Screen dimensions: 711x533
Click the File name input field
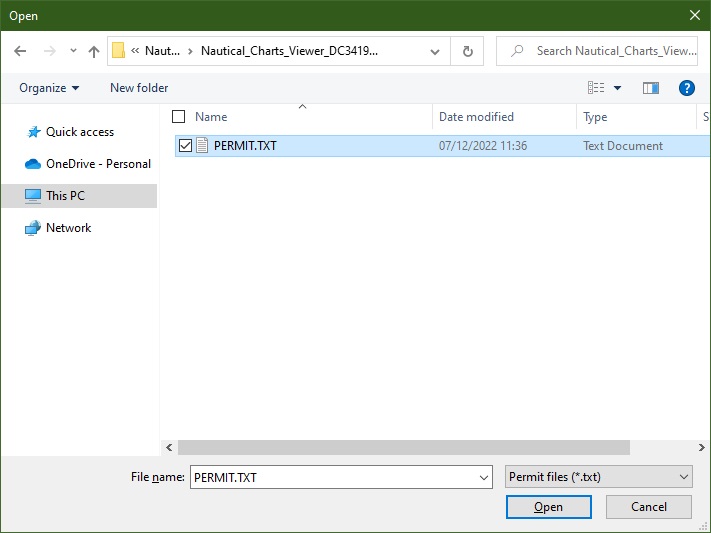tap(341, 477)
